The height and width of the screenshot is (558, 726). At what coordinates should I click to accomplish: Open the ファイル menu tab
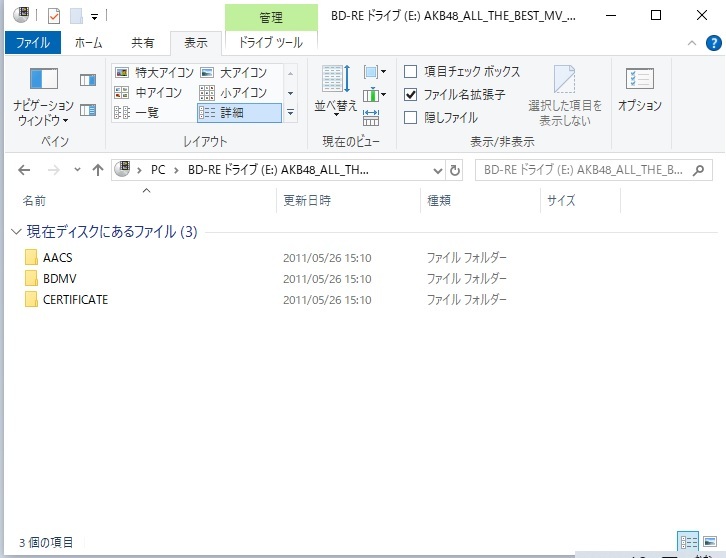click(x=33, y=43)
